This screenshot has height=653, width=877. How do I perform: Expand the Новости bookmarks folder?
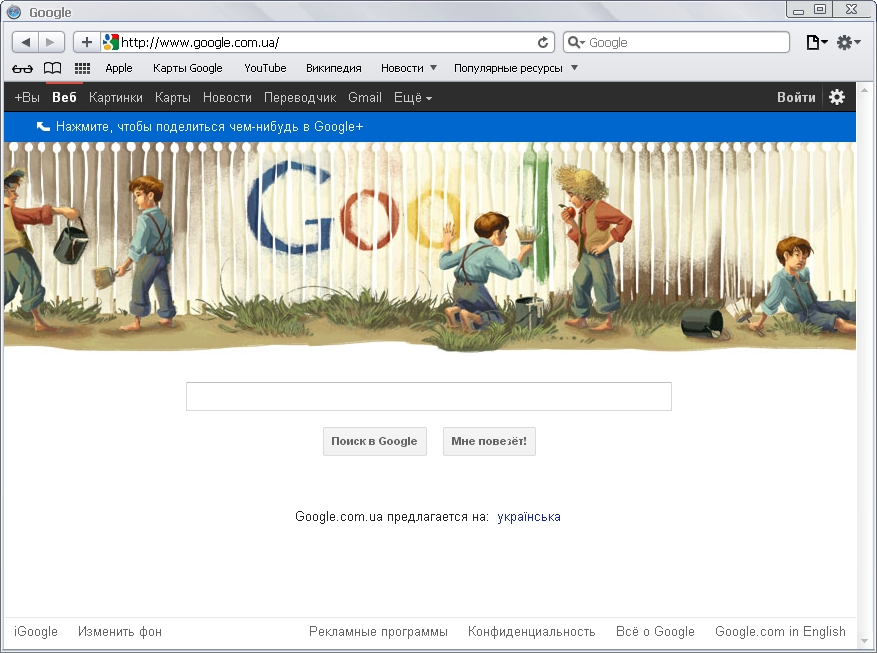pos(408,68)
